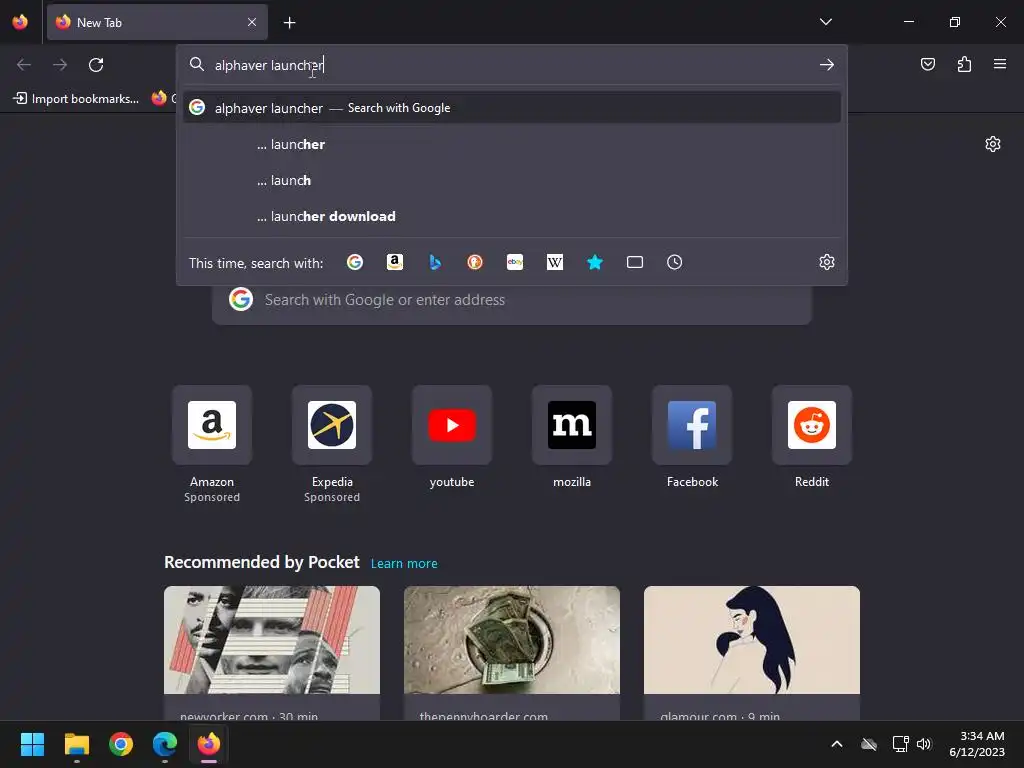Select 'alphaver launcher — Search with Google' suggestion
The width and height of the screenshot is (1024, 768).
click(512, 108)
